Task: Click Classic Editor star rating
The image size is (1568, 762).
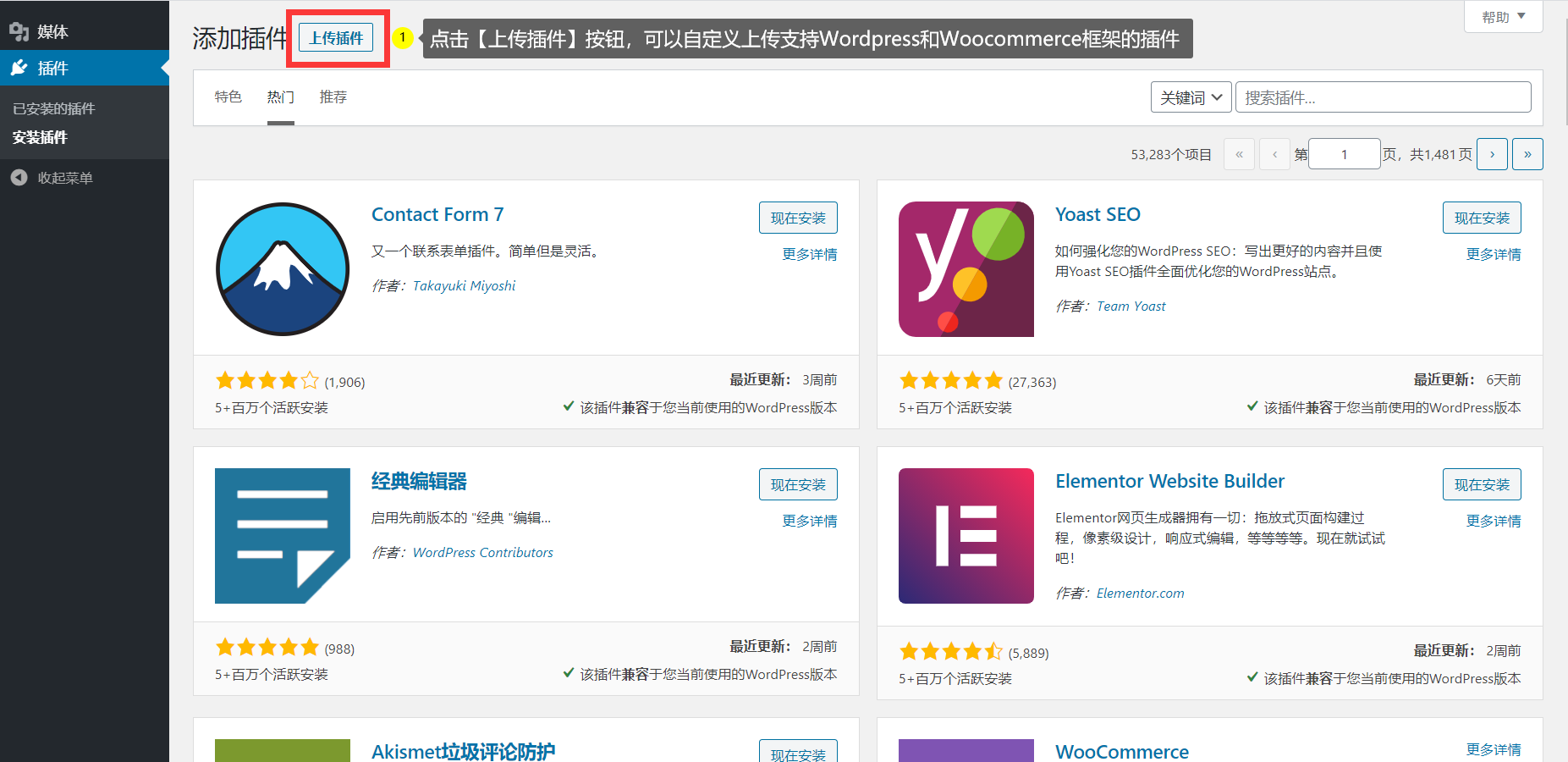Action: [267, 647]
